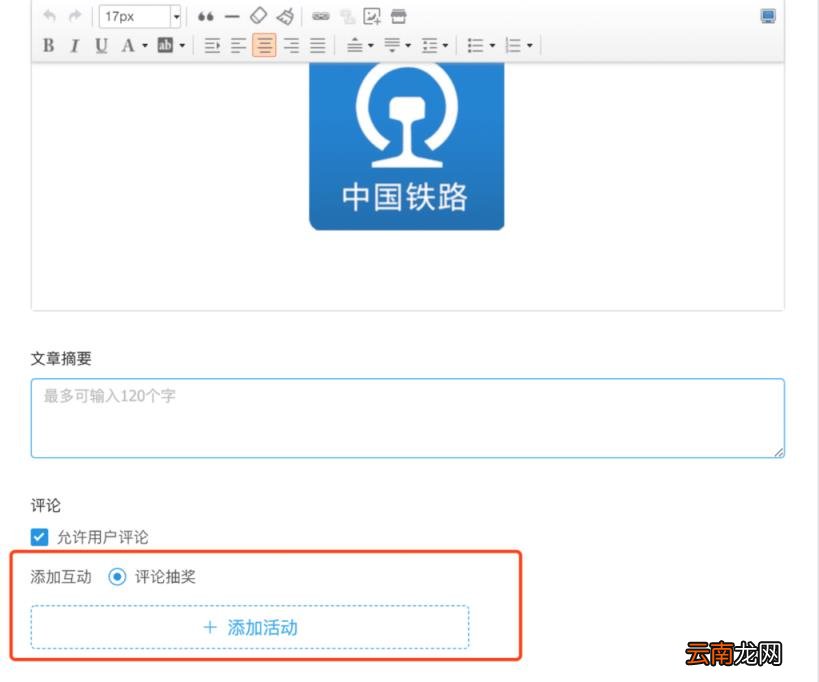Set paragraph spacing before

coord(355,45)
